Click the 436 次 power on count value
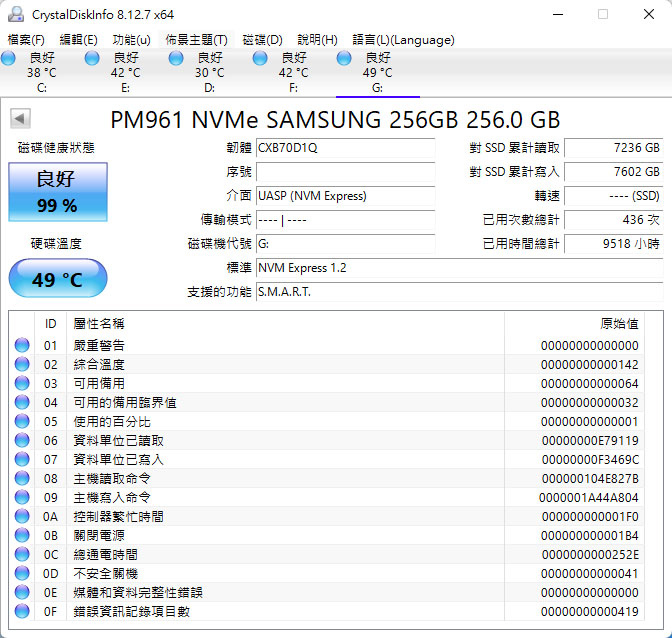672x638 pixels. pyautogui.click(x=613, y=220)
